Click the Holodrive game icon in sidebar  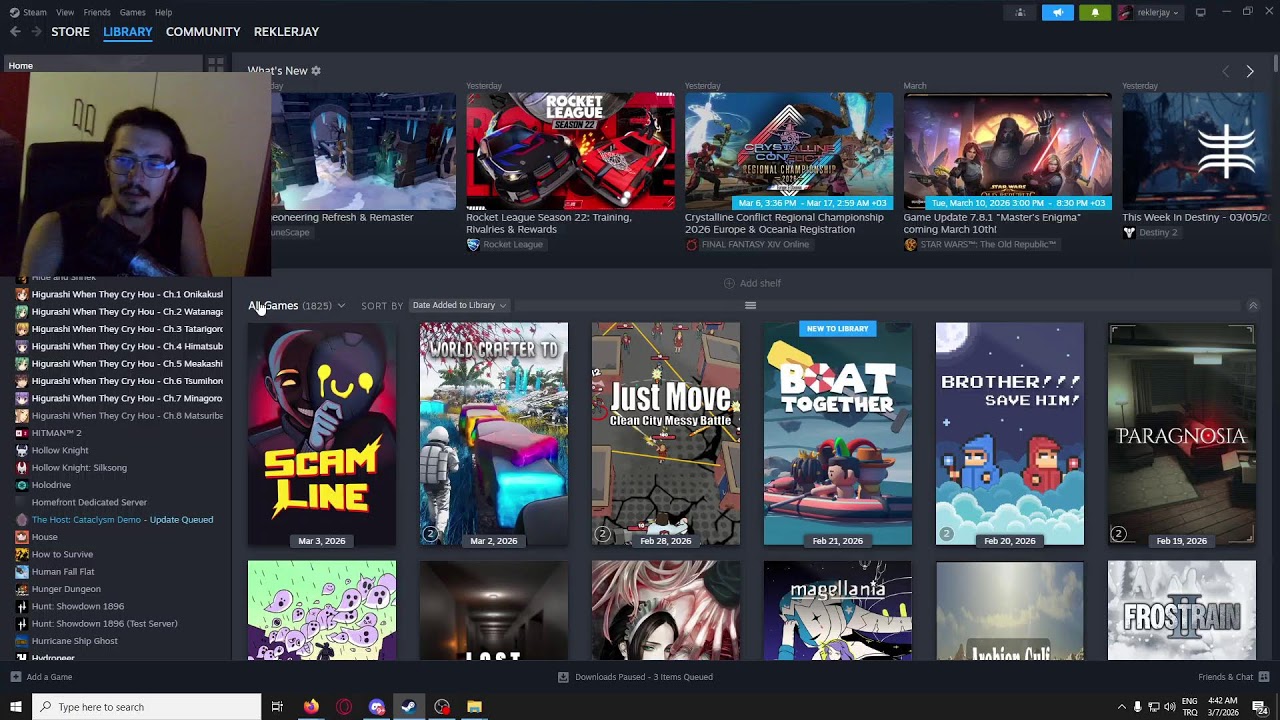(22, 485)
